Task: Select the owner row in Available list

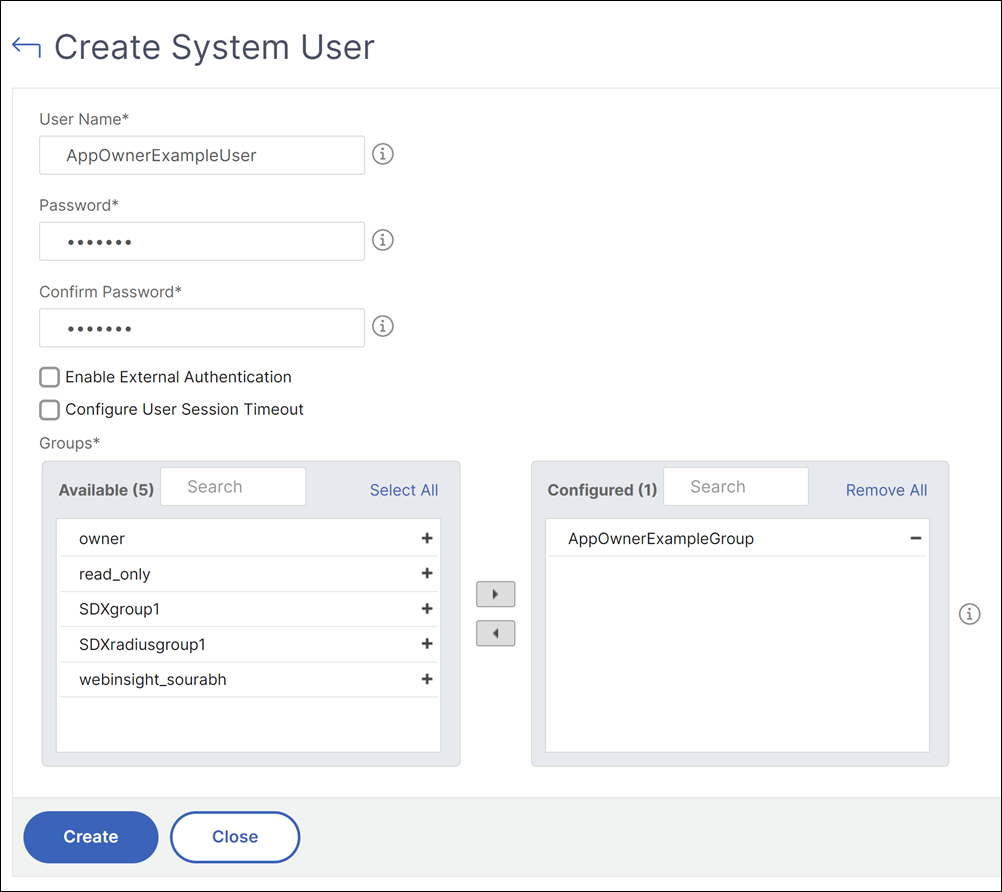Action: coord(248,538)
